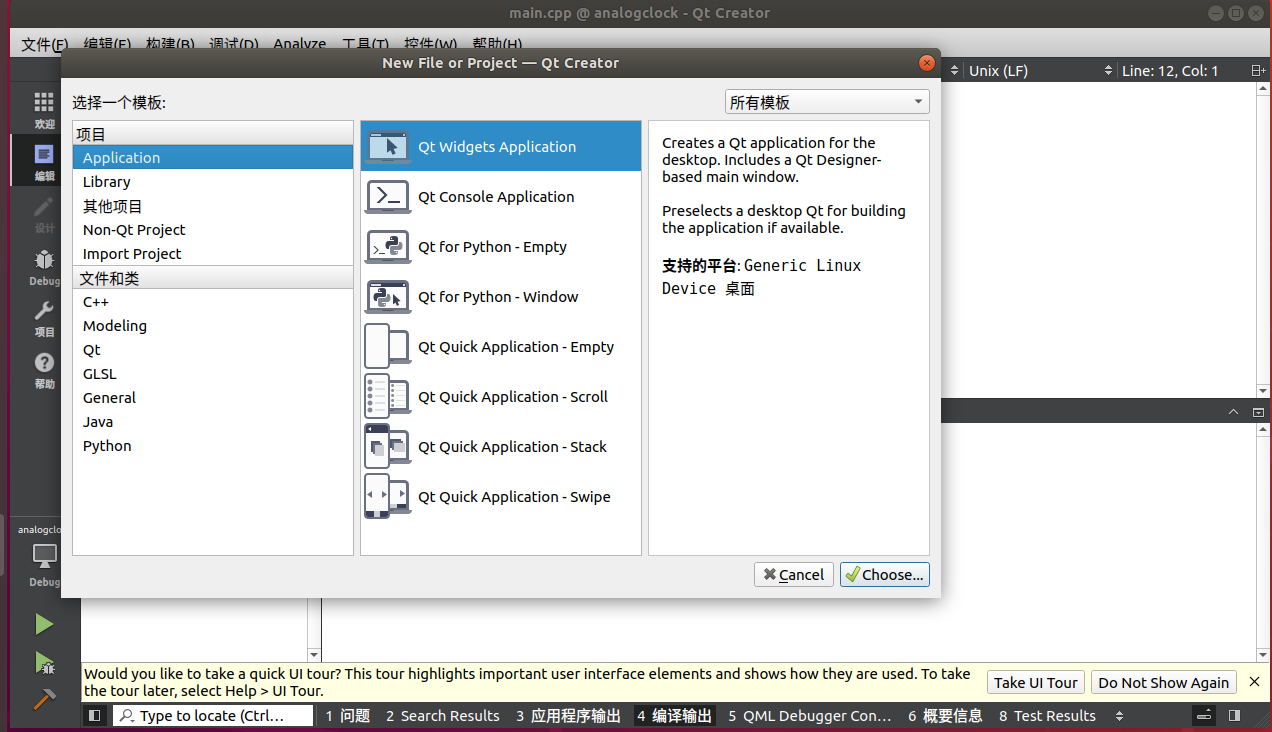Screen dimensions: 1272x732
Task: Select C++ under files and classes
Action: [213, 302]
